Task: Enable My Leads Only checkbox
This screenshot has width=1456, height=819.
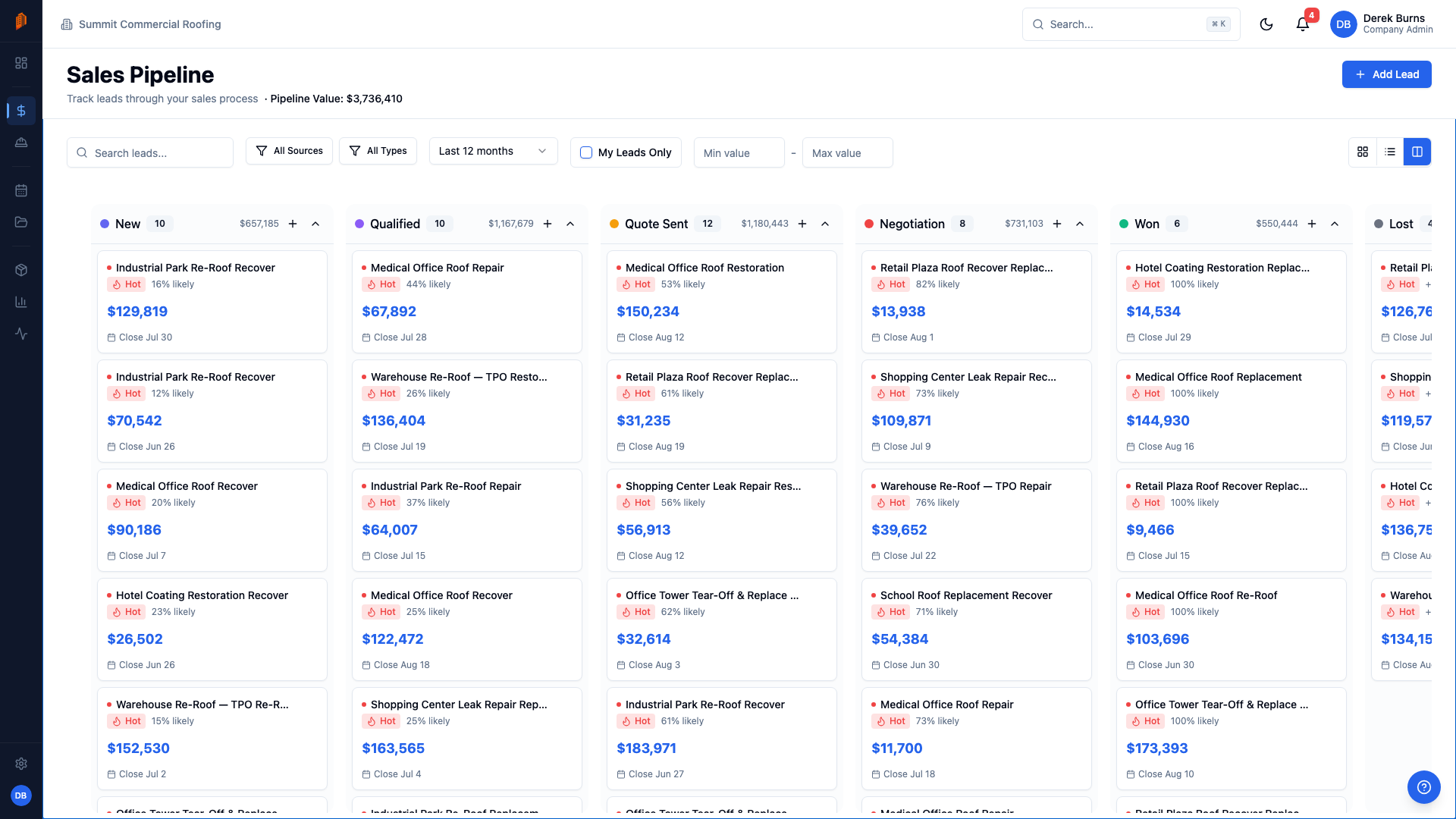Action: pos(586,152)
